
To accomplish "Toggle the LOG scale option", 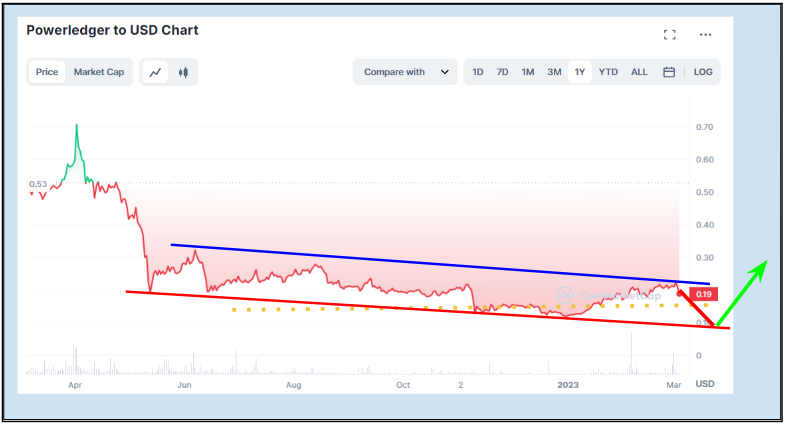I will pyautogui.click(x=703, y=72).
